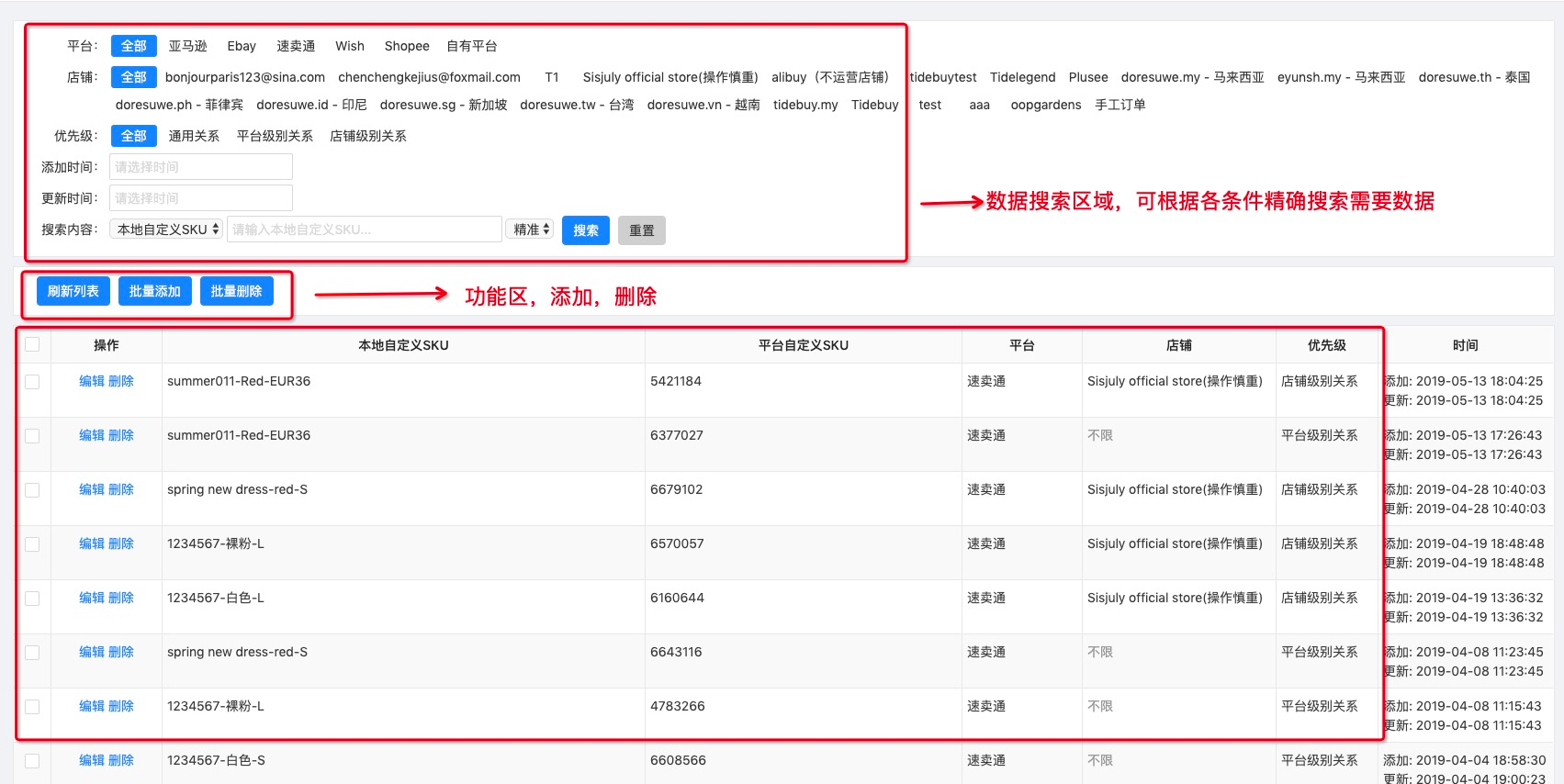The height and width of the screenshot is (784, 1564).
Task: Check the row with SKU 5421184
Action: (x=32, y=382)
